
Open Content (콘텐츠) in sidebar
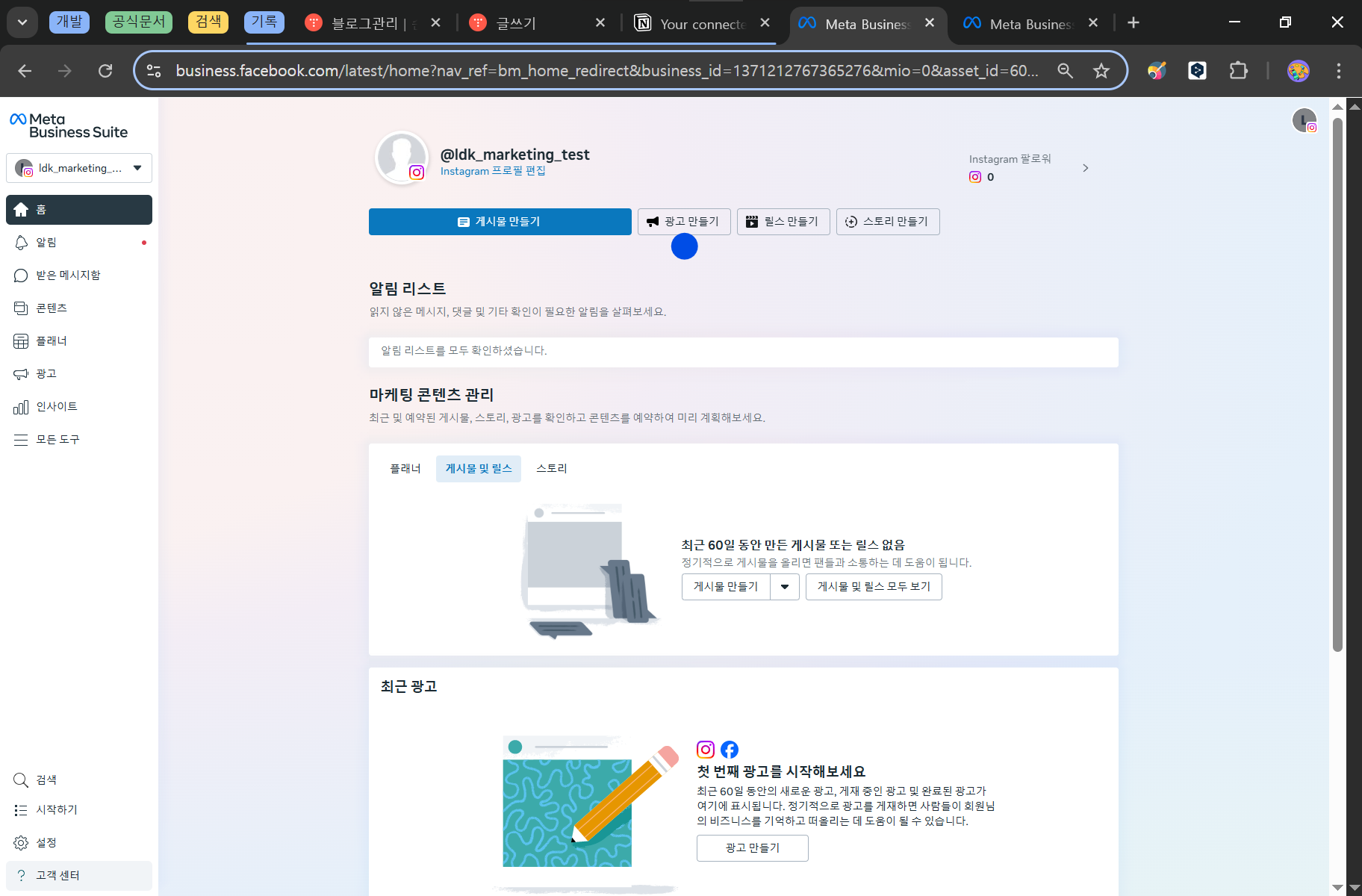[x=78, y=308]
